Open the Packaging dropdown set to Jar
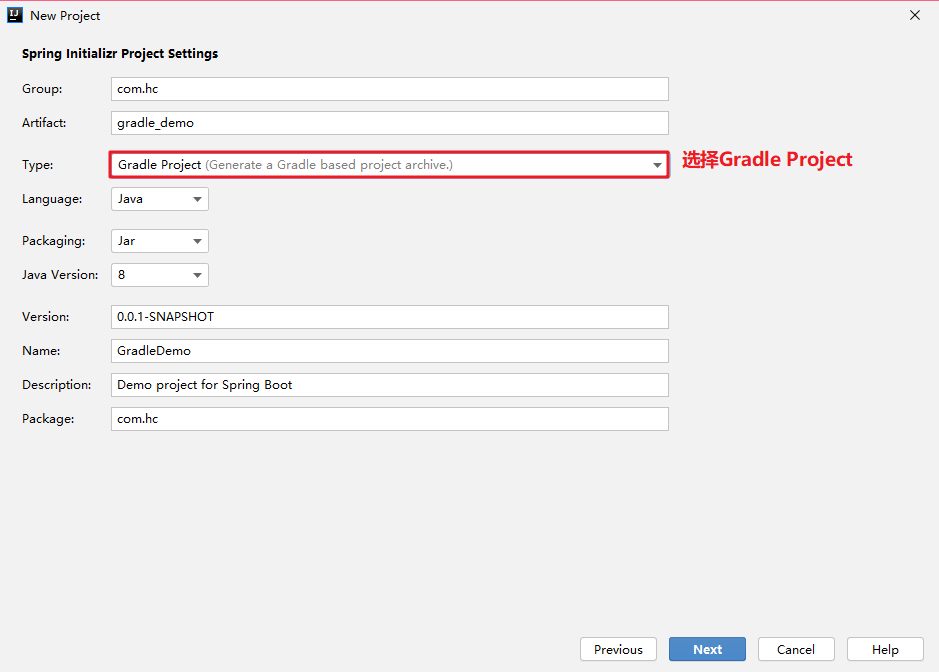939x672 pixels. 159,241
